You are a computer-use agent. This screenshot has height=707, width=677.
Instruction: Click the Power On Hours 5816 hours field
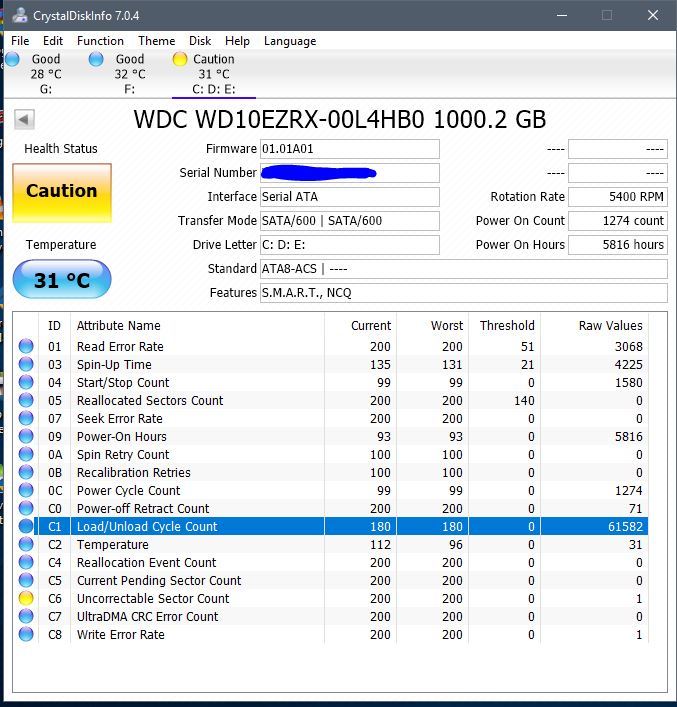[617, 245]
